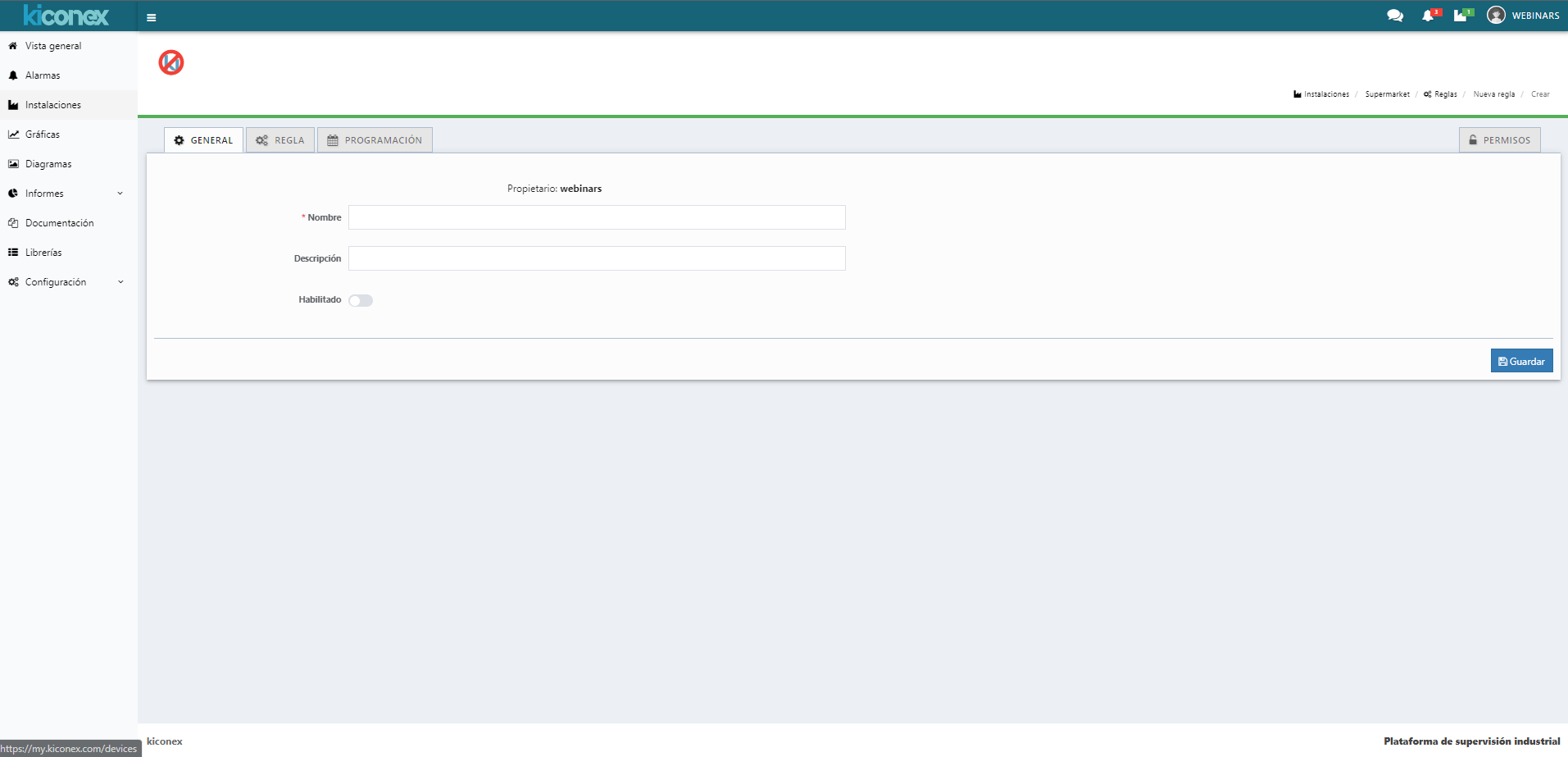The height and width of the screenshot is (757, 1568).
Task: Click the hamburger menu icon in header
Action: [151, 17]
